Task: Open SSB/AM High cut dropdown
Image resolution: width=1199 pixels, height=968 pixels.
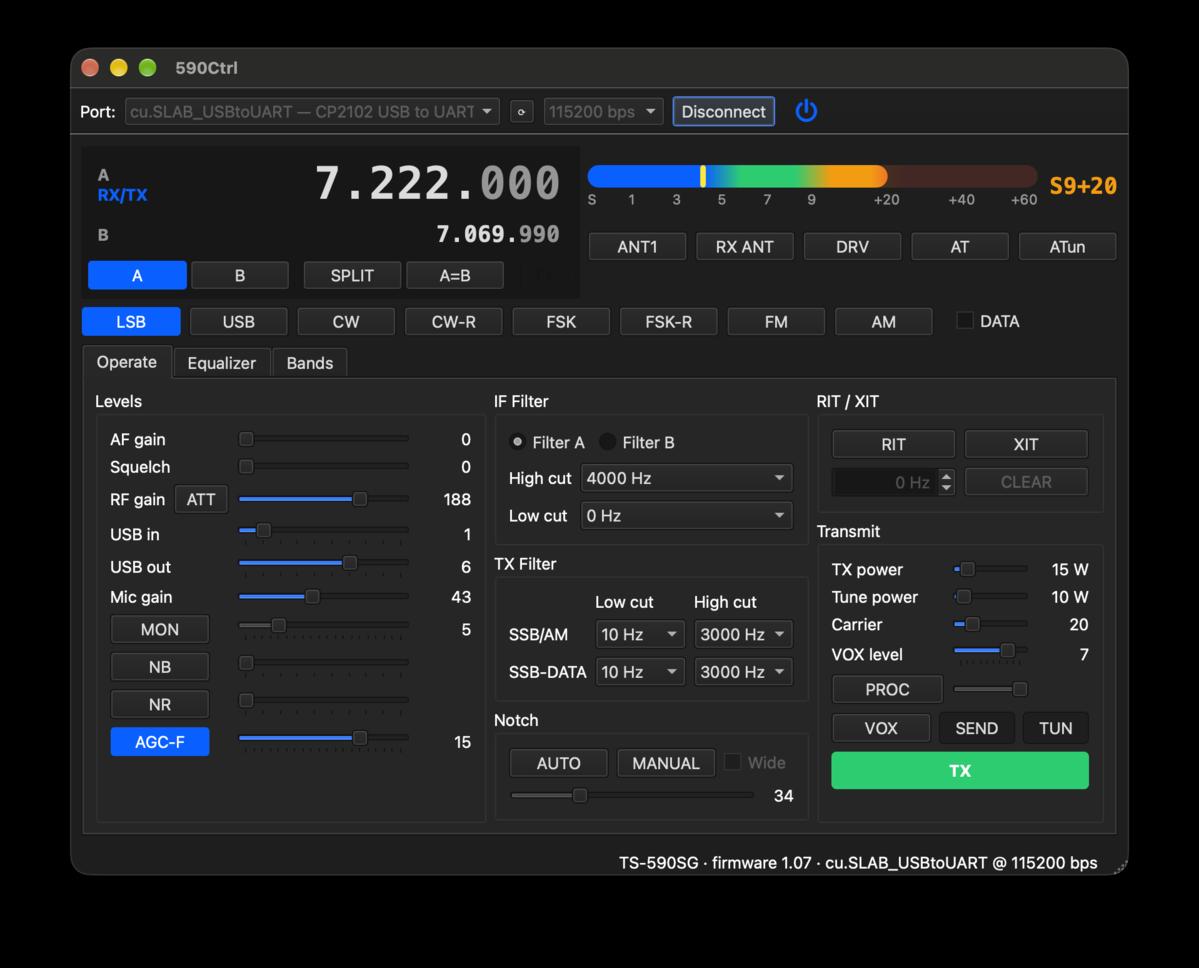Action: point(742,634)
